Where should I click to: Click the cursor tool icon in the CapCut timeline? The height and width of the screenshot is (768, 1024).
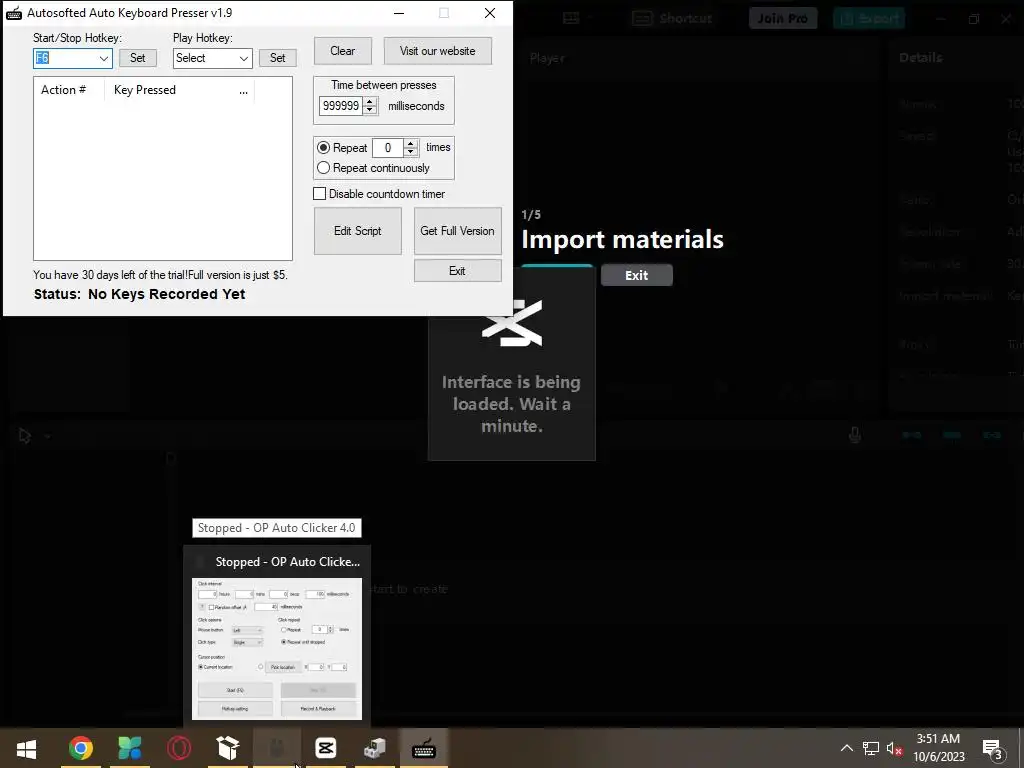(x=25, y=436)
